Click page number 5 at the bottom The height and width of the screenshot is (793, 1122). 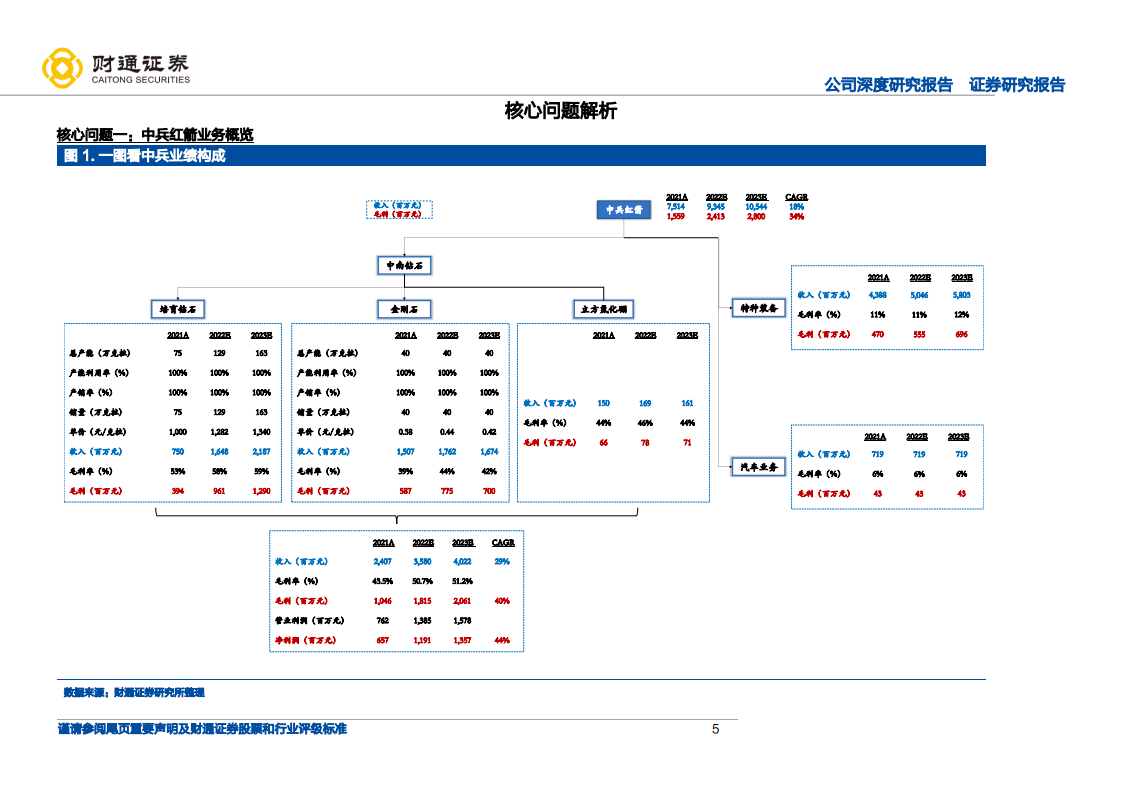[x=716, y=729]
